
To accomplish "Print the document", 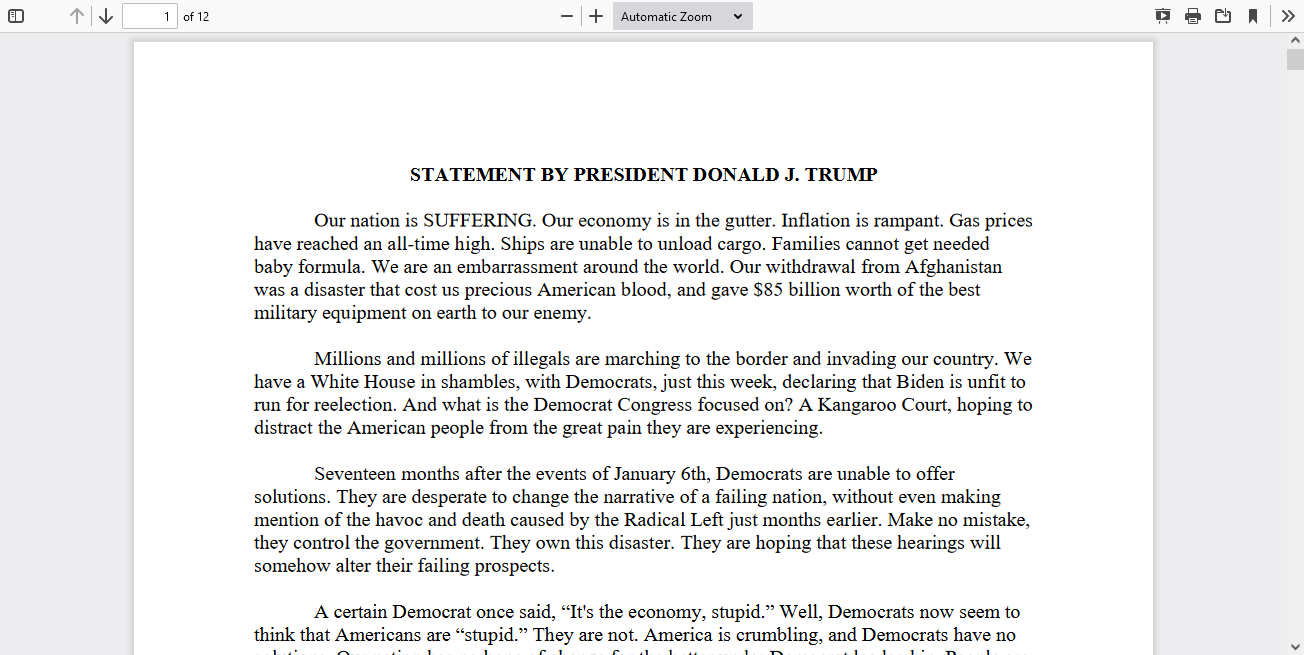I will pos(1193,16).
